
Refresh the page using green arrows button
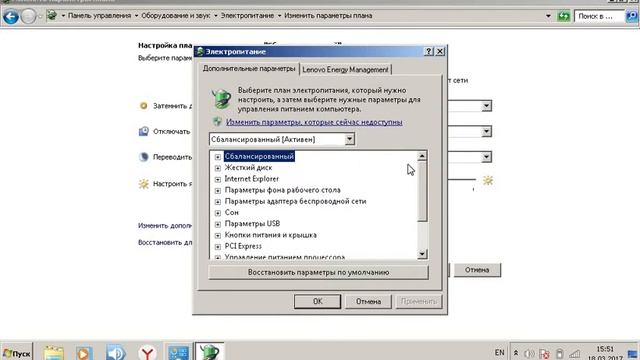[x=564, y=16]
